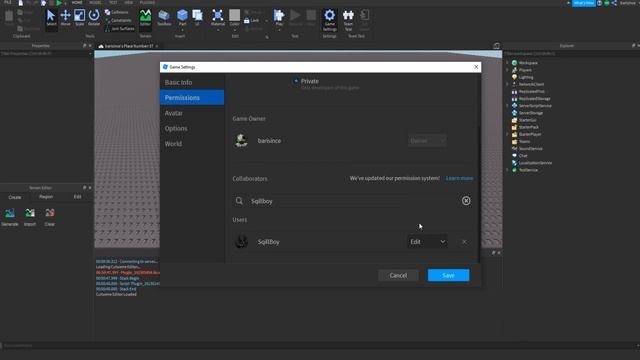The width and height of the screenshot is (640, 360).
Task: Select the Select tool in ribbon
Action: 51,18
